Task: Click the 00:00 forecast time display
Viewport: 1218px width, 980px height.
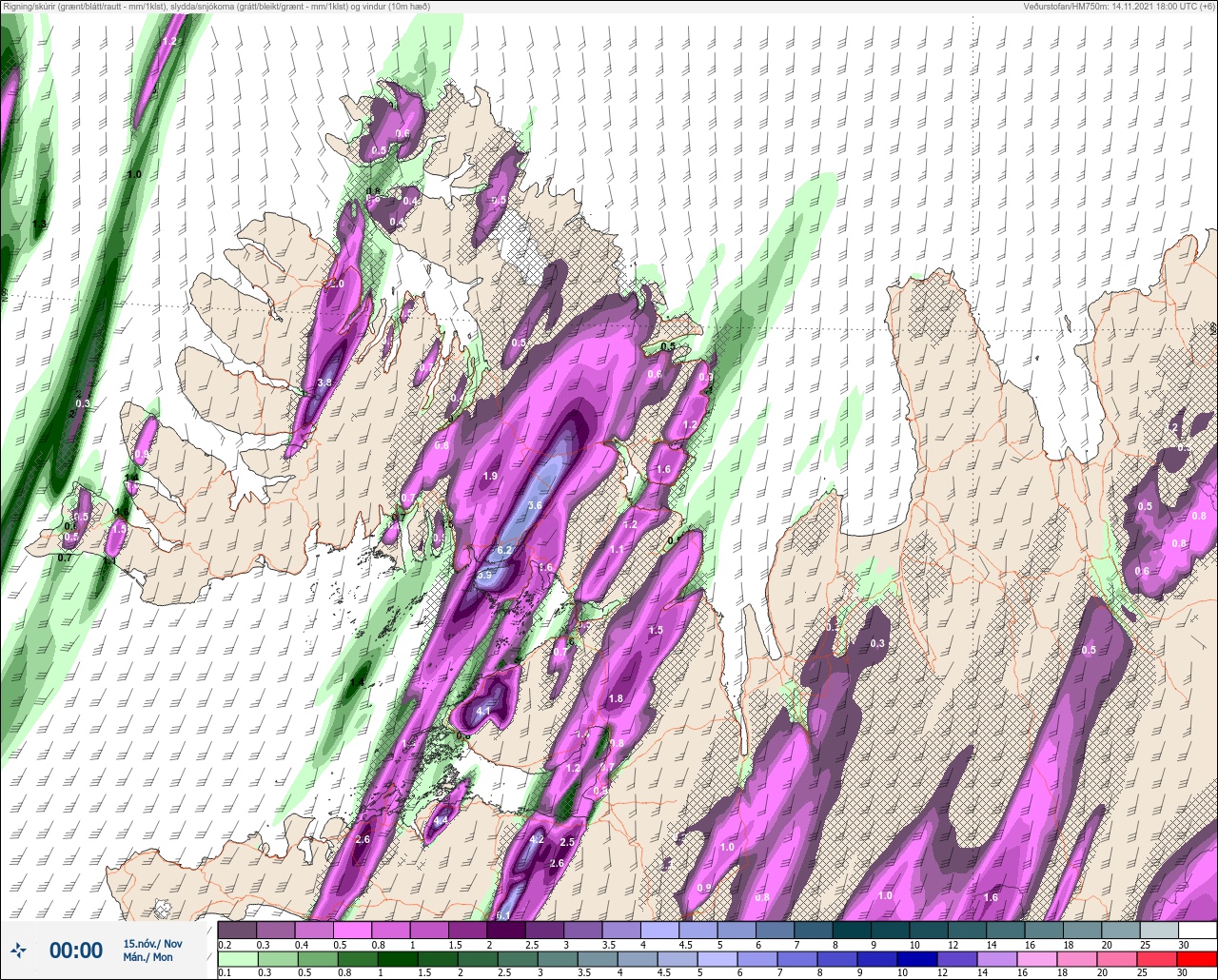Action: 76,951
